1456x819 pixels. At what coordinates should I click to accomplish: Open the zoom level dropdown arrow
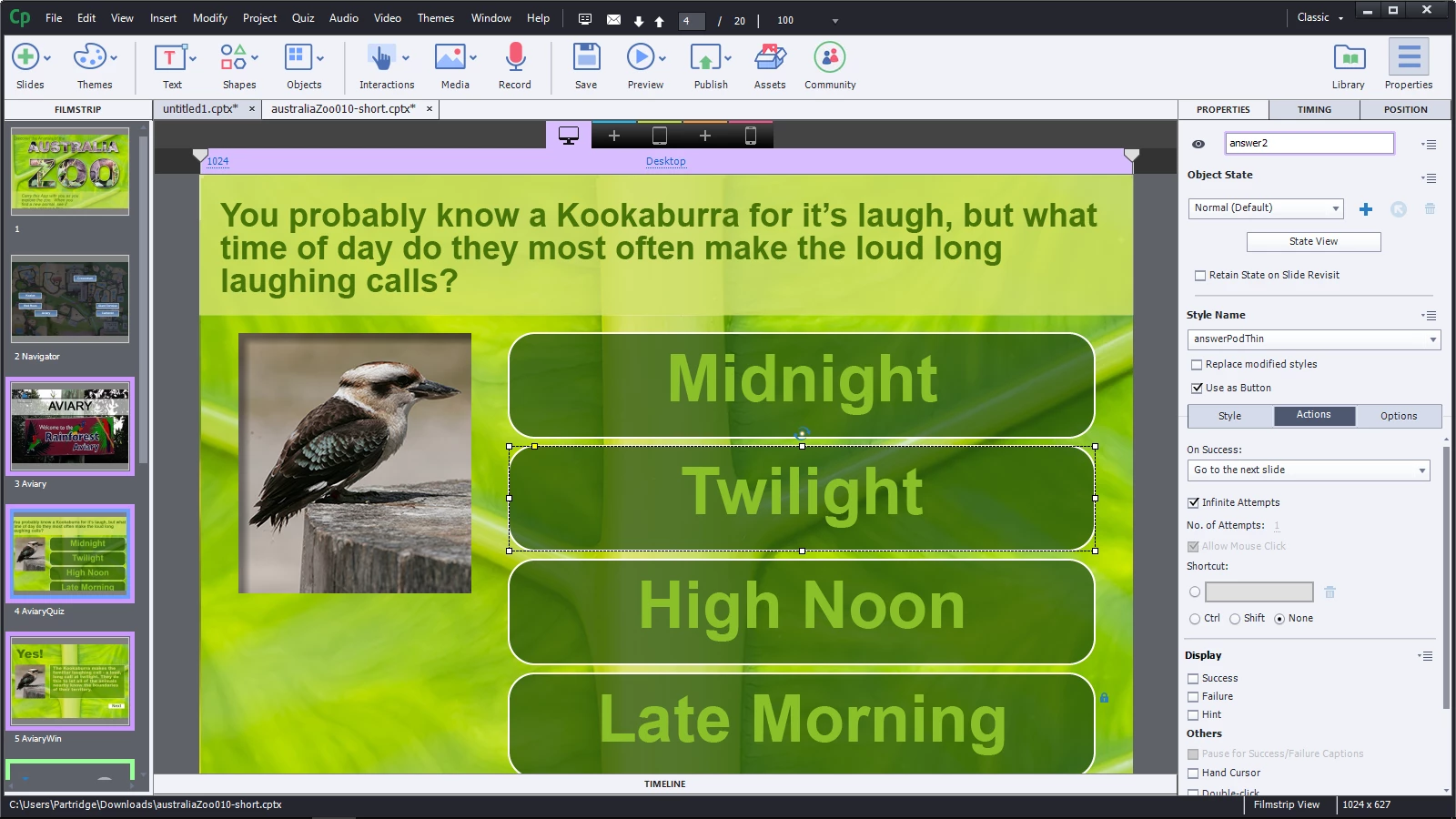835,20
